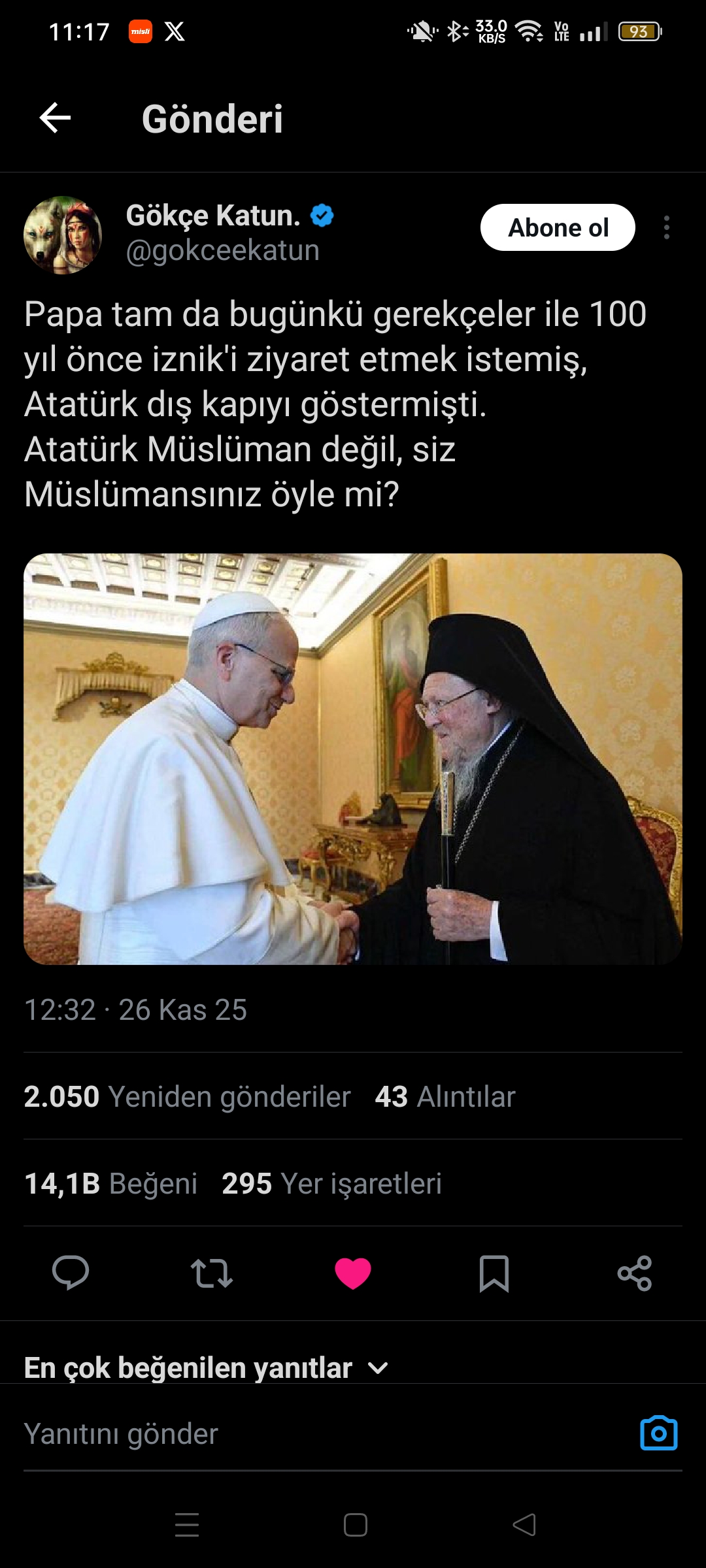Viewport: 706px width, 1568px height.
Task: View the 2.050 Yeniden gönderiler list
Action: coord(187,1096)
